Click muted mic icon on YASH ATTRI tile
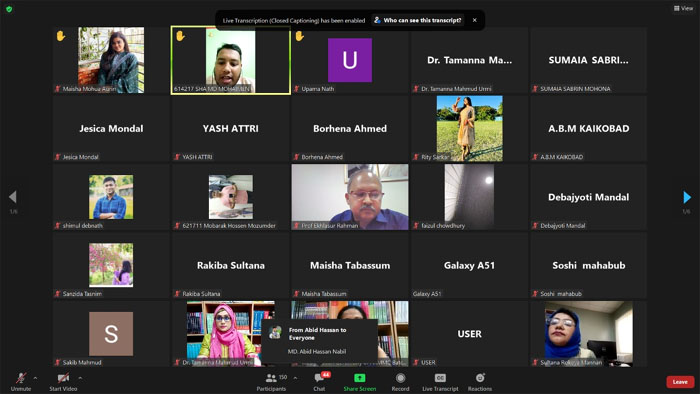 click(x=177, y=157)
